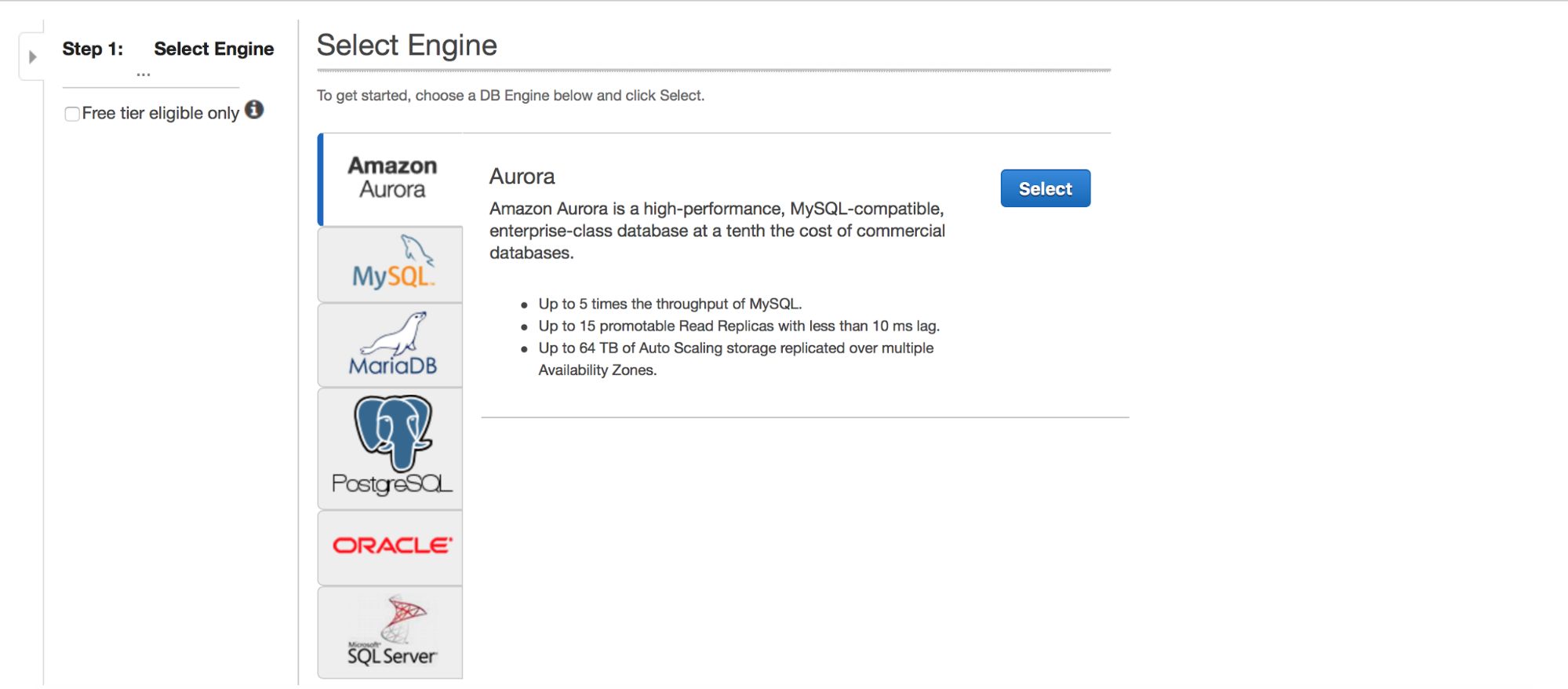Pick the Oracle engine tab
The image size is (1568, 689).
pos(391,548)
